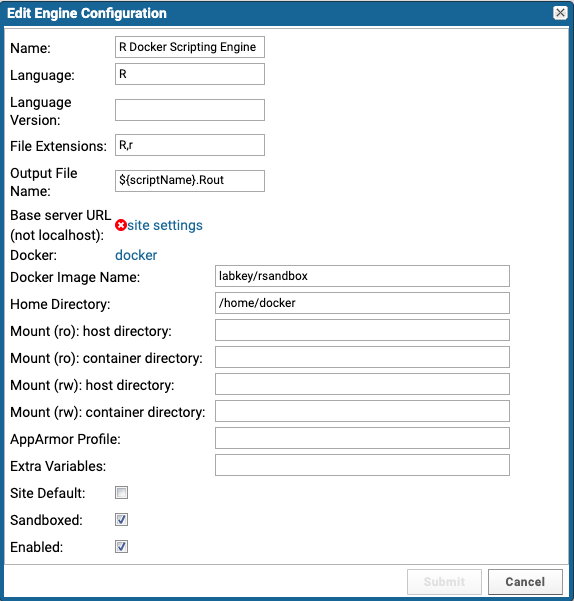Click the "Docker:" label
The height and width of the screenshot is (601, 574).
(33, 255)
